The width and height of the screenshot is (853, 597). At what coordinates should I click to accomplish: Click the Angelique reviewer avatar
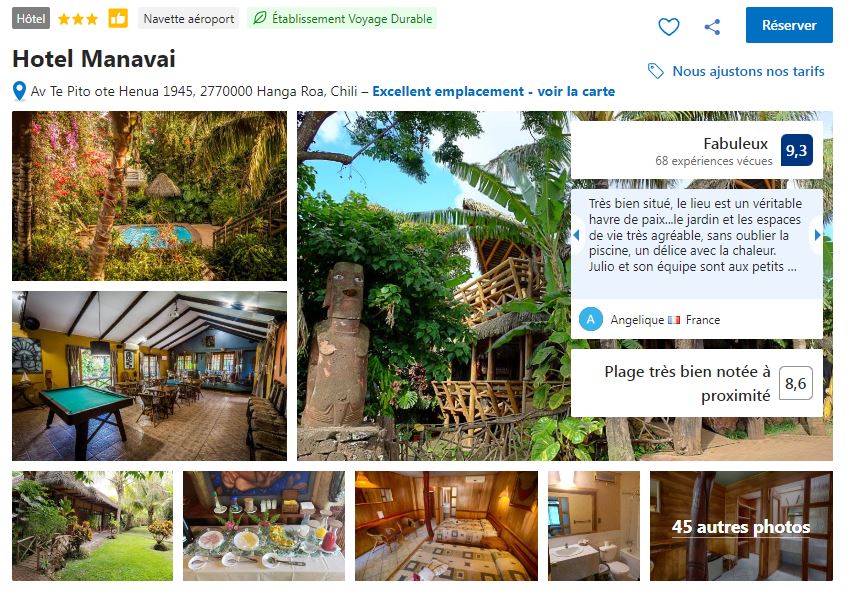591,319
